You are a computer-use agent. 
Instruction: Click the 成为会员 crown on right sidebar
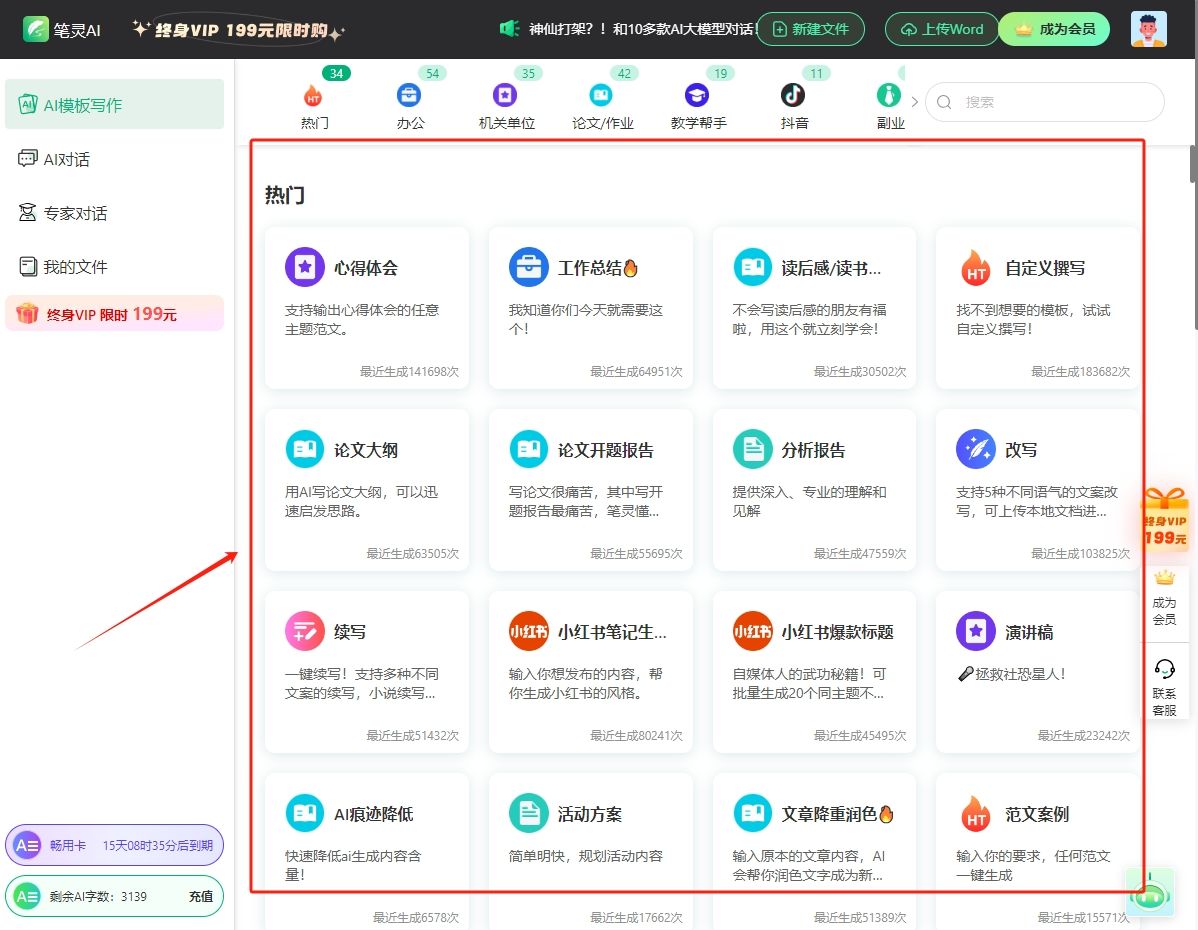click(1164, 578)
